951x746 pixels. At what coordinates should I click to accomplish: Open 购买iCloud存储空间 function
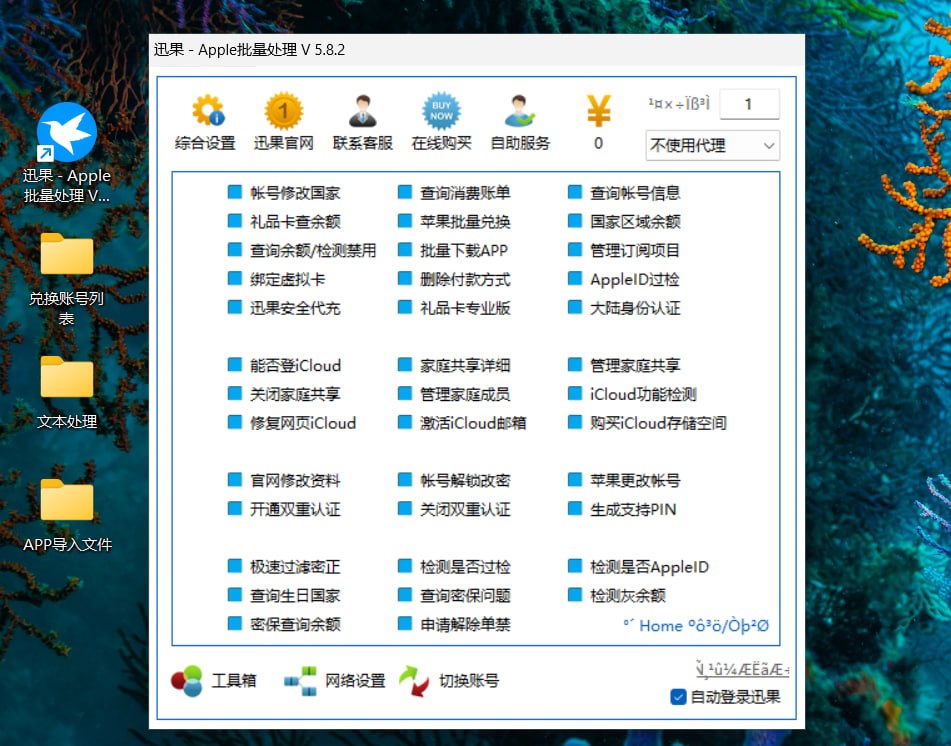(658, 423)
